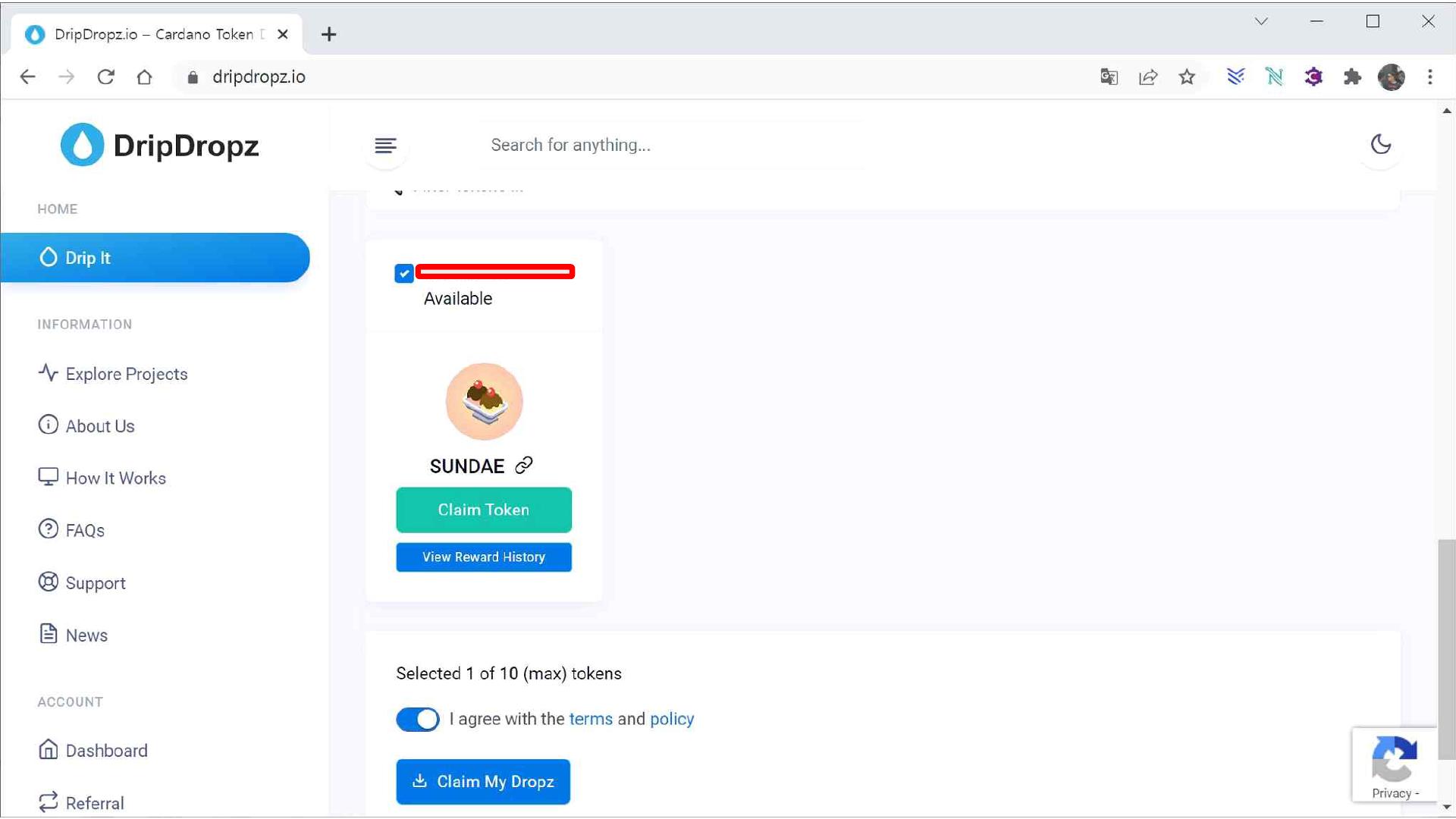Viewport: 1456px width, 819px height.
Task: Click the page vertical scrollbar thumb
Action: 1447,648
